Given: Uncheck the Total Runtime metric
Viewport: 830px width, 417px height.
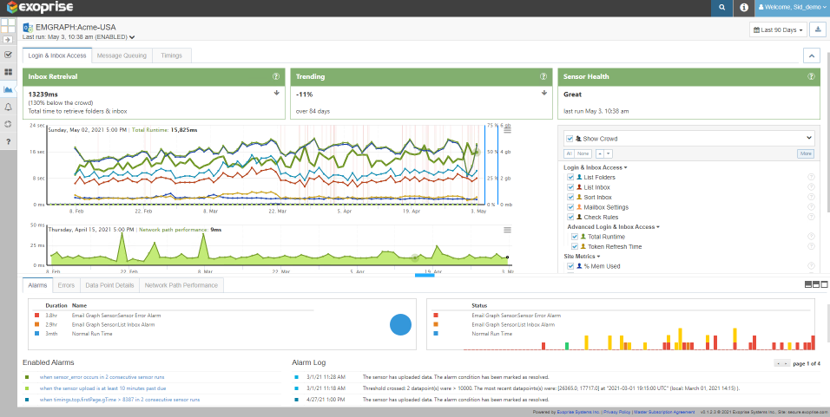Looking at the screenshot, I should [x=574, y=237].
